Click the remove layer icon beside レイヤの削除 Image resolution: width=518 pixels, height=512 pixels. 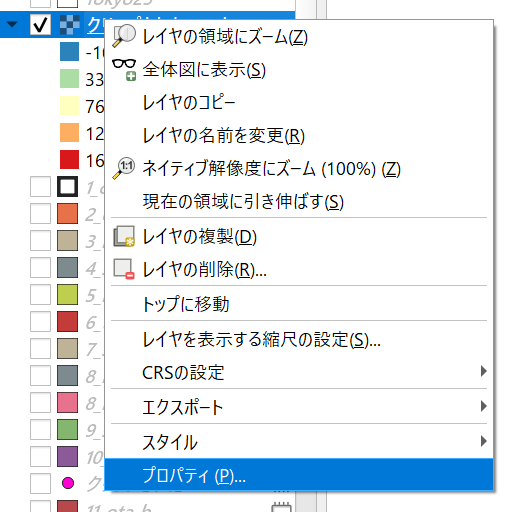point(124,269)
